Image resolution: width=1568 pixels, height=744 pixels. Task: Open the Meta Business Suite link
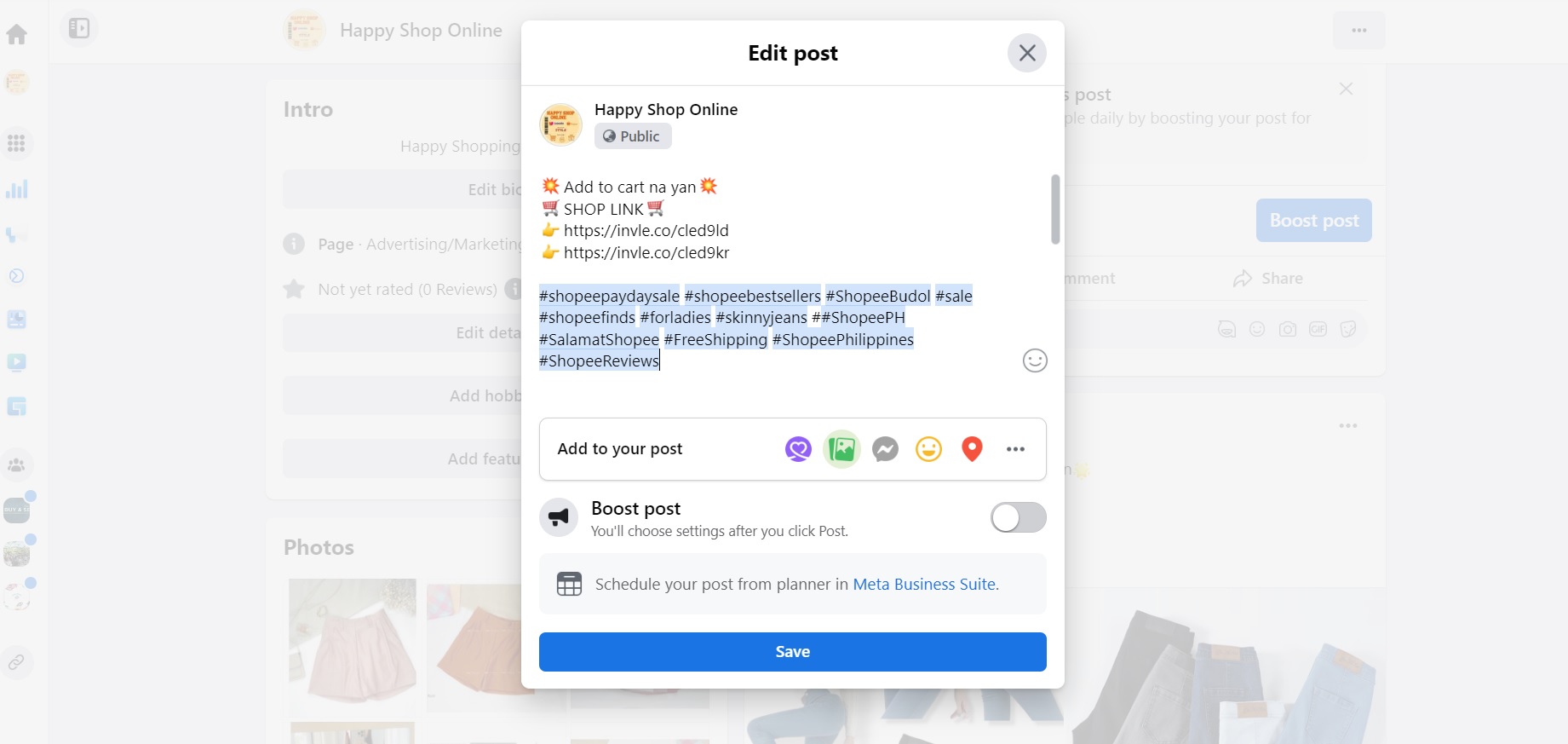[x=925, y=585]
